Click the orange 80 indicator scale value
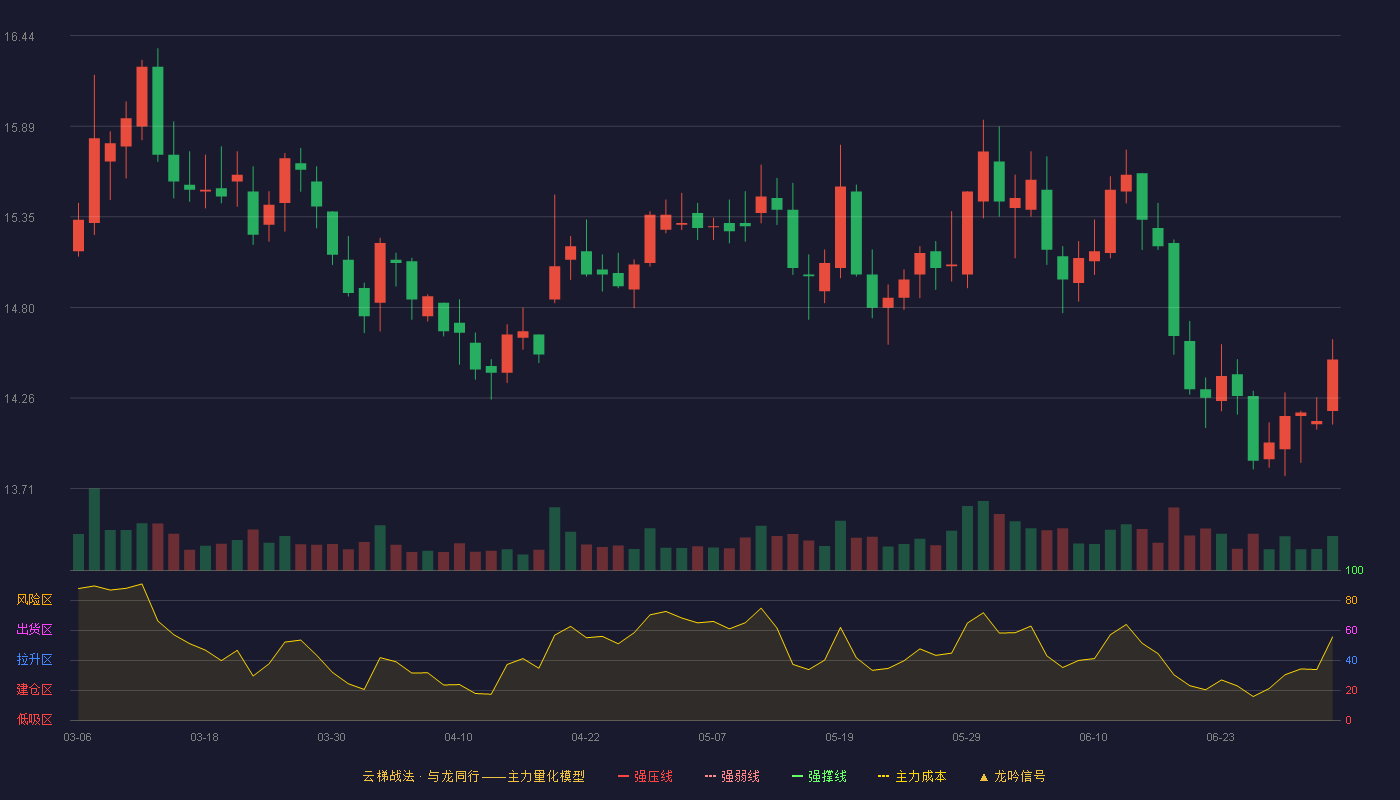The height and width of the screenshot is (800, 1400). [1351, 600]
